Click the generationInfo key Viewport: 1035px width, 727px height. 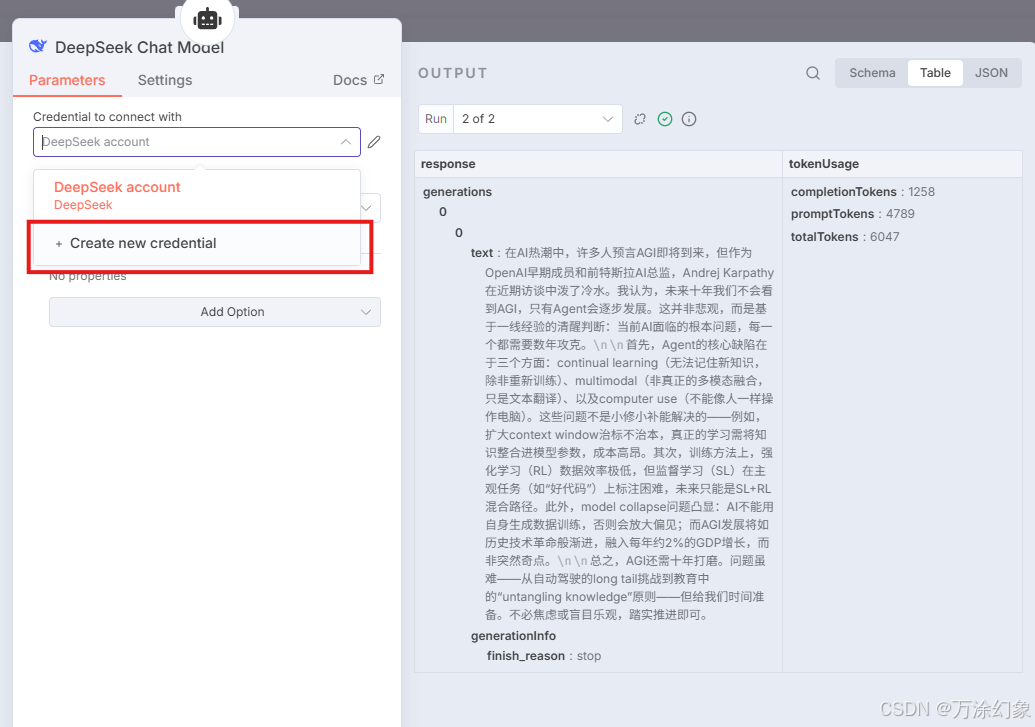point(514,636)
